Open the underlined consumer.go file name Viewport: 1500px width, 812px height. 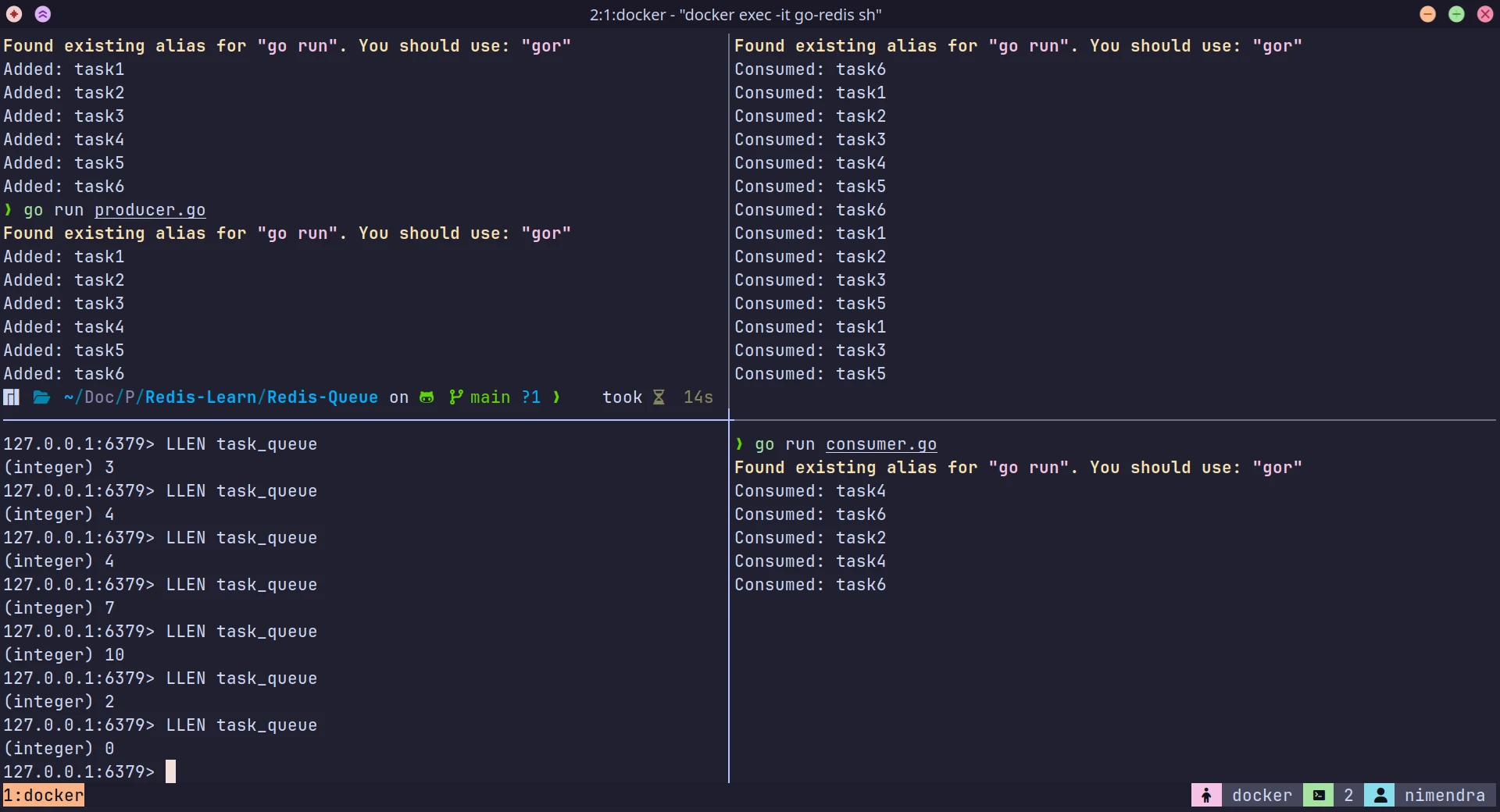click(881, 444)
